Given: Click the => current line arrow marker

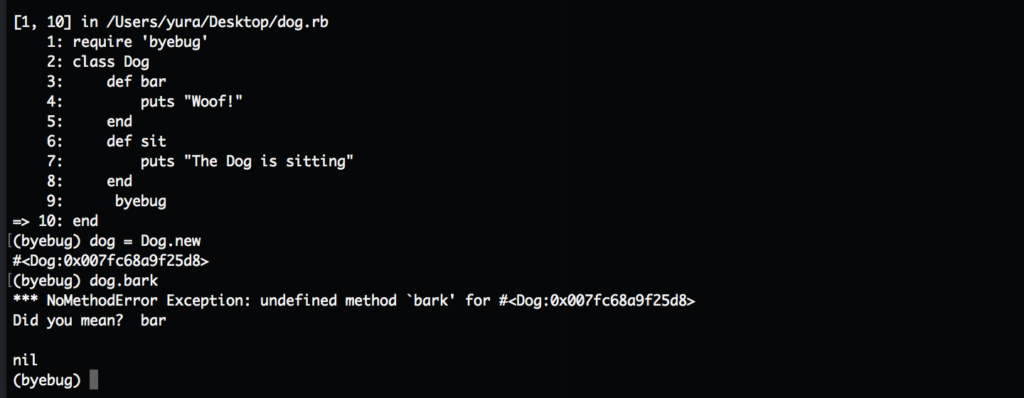Looking at the screenshot, I should pos(21,221).
